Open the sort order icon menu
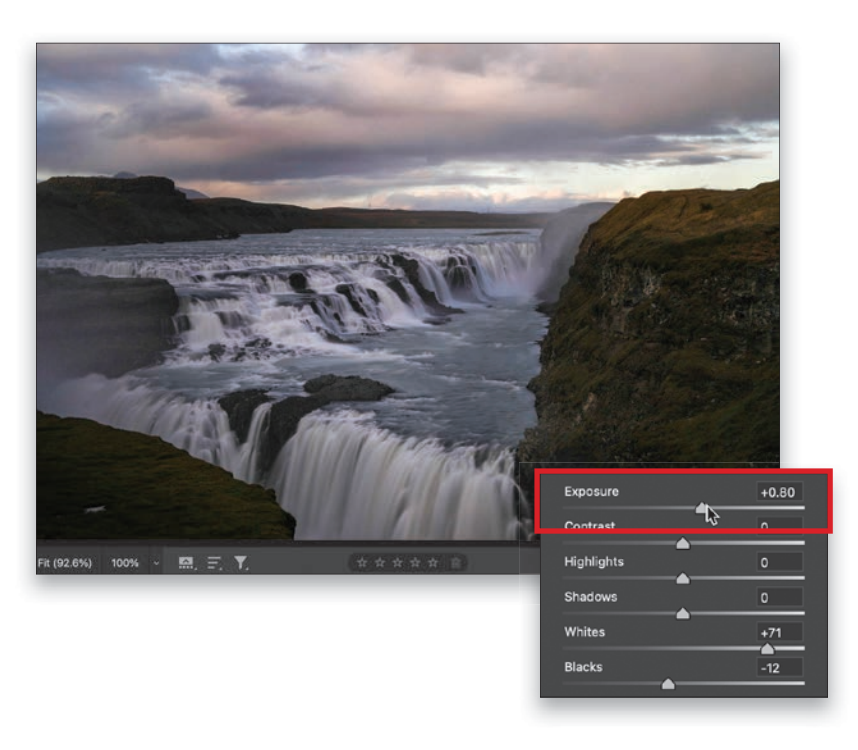This screenshot has height=750, width=858. pyautogui.click(x=214, y=563)
